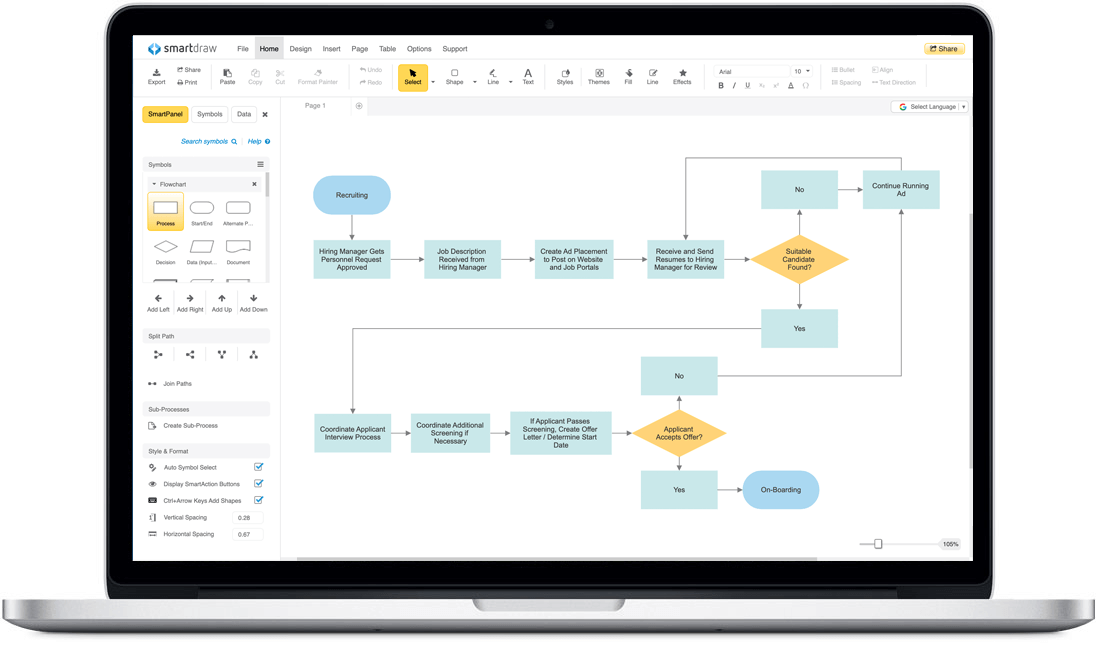
Task: Click the Paste icon
Action: click(227, 76)
